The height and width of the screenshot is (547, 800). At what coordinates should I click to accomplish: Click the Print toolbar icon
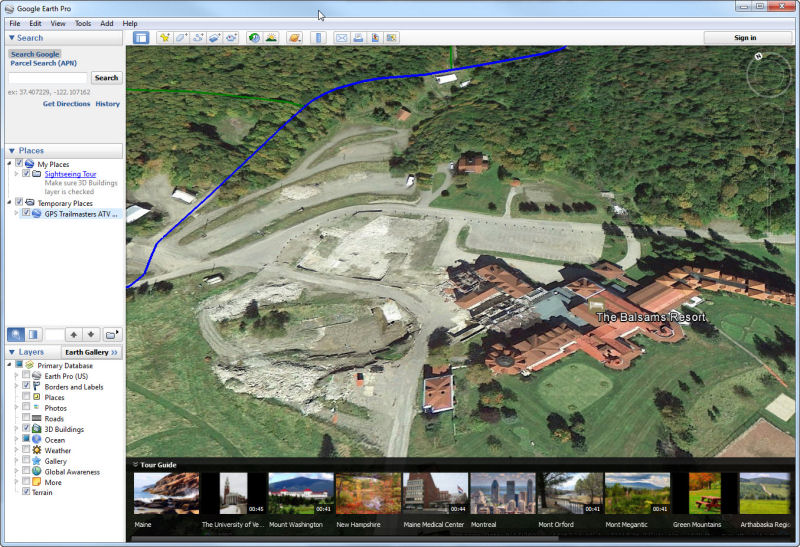pos(358,38)
